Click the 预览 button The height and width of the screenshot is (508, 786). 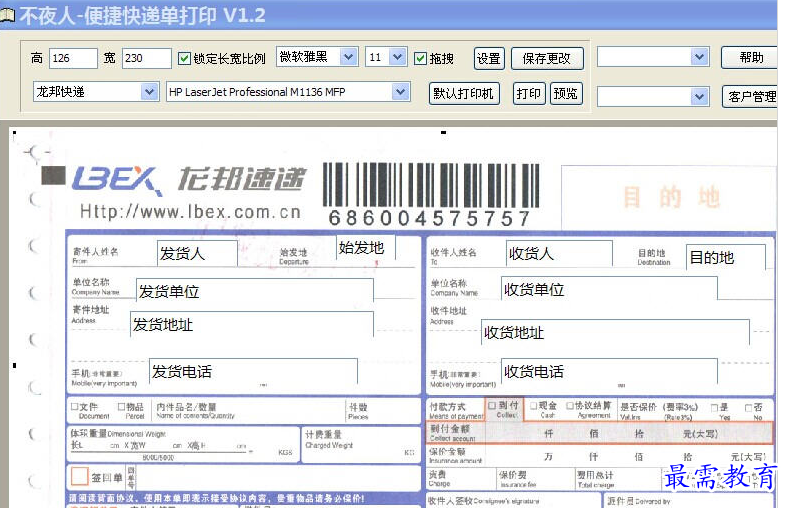point(566,94)
